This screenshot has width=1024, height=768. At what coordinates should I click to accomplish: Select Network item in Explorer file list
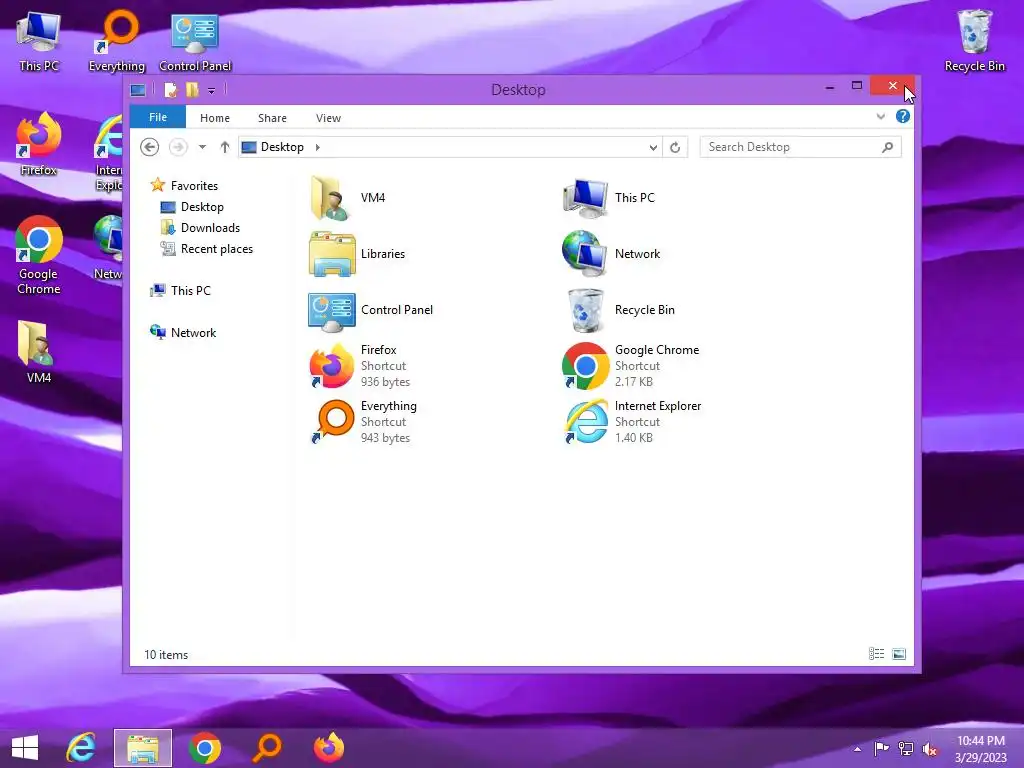[611, 254]
